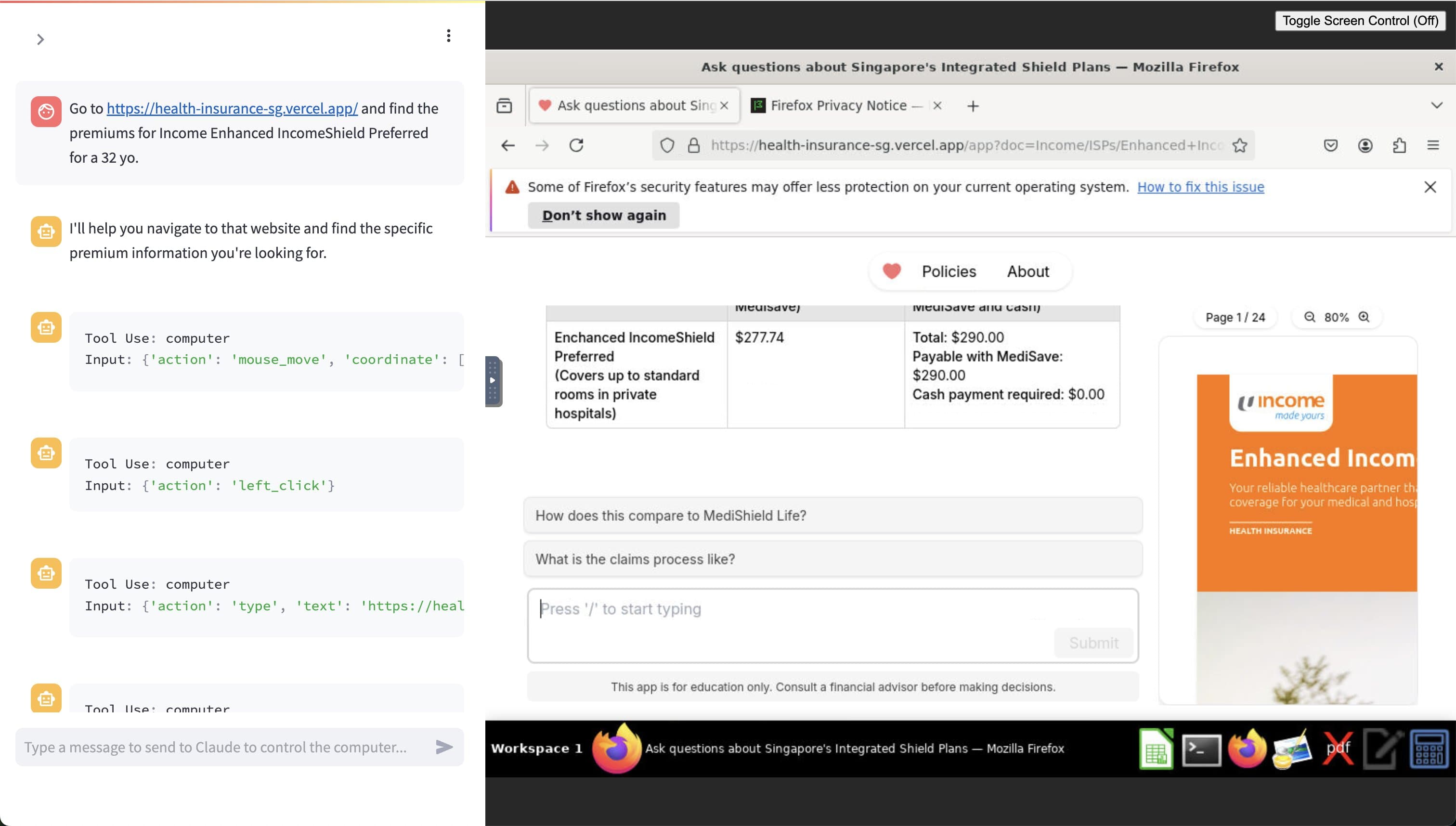Screen dimensions: 1456x826
Task: Select the Firefox window title in taskbar
Action: click(x=855, y=749)
